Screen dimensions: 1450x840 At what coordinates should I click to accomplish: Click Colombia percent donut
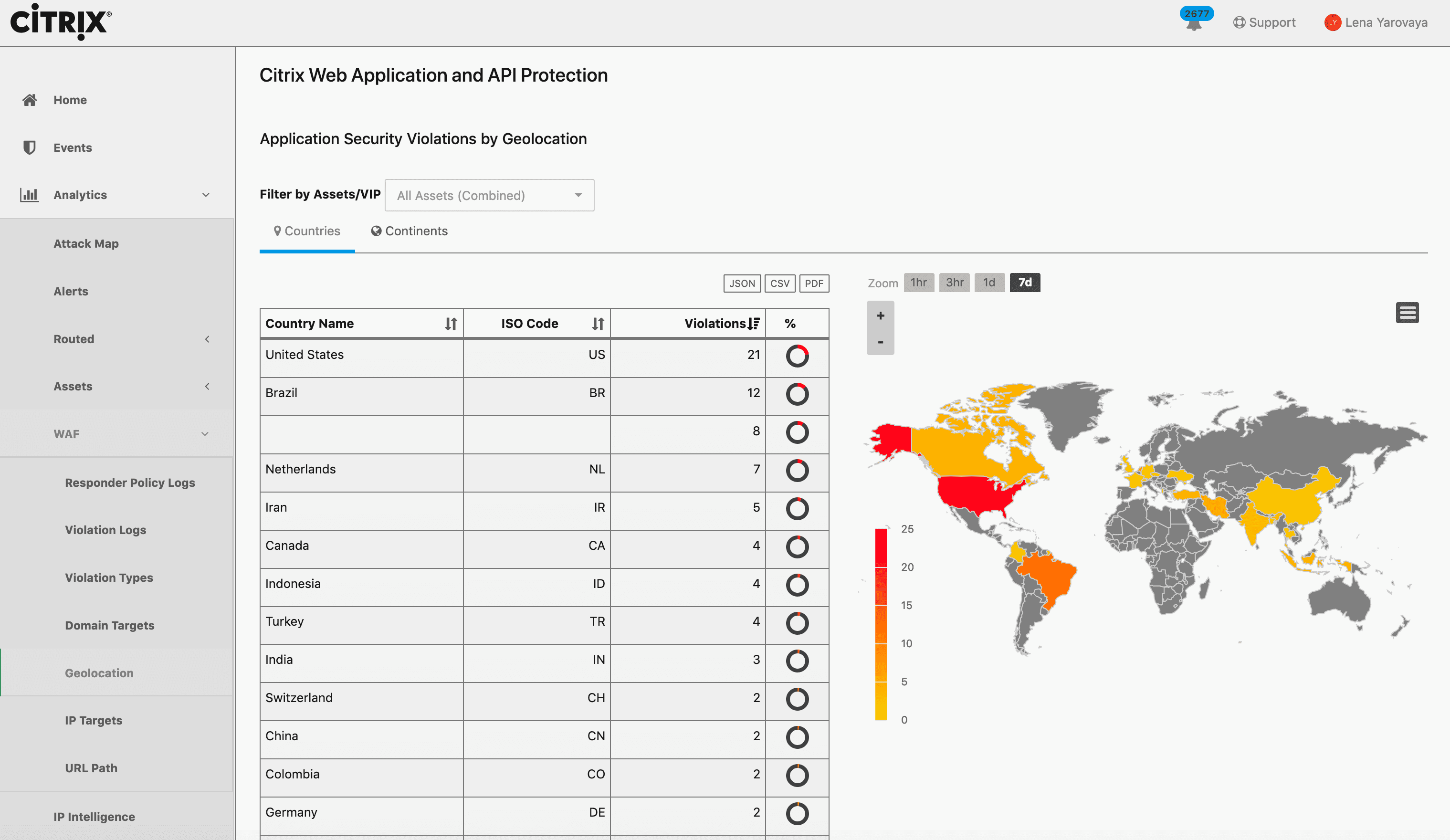coord(798,776)
